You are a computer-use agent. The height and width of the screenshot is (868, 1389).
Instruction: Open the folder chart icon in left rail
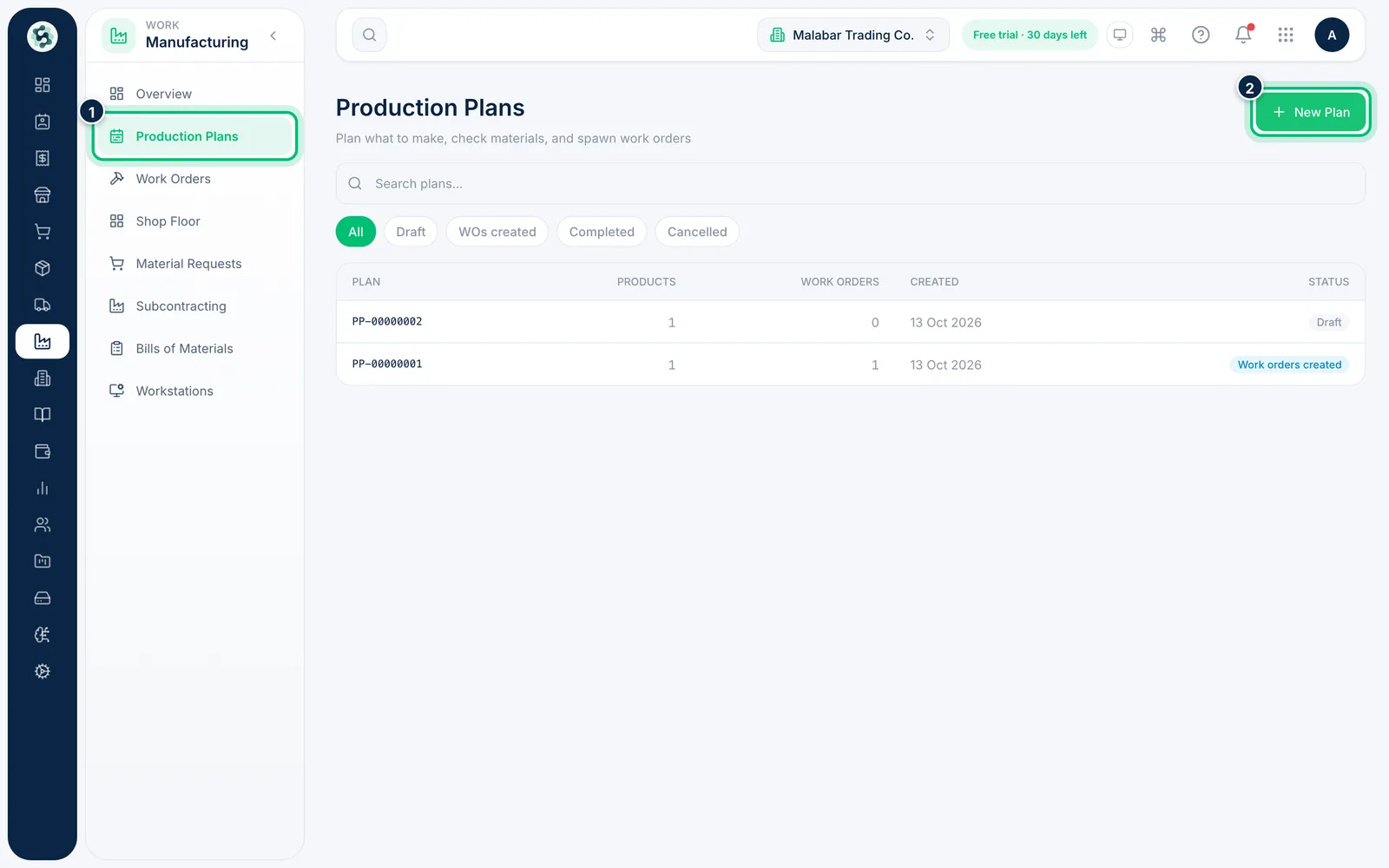click(x=42, y=562)
